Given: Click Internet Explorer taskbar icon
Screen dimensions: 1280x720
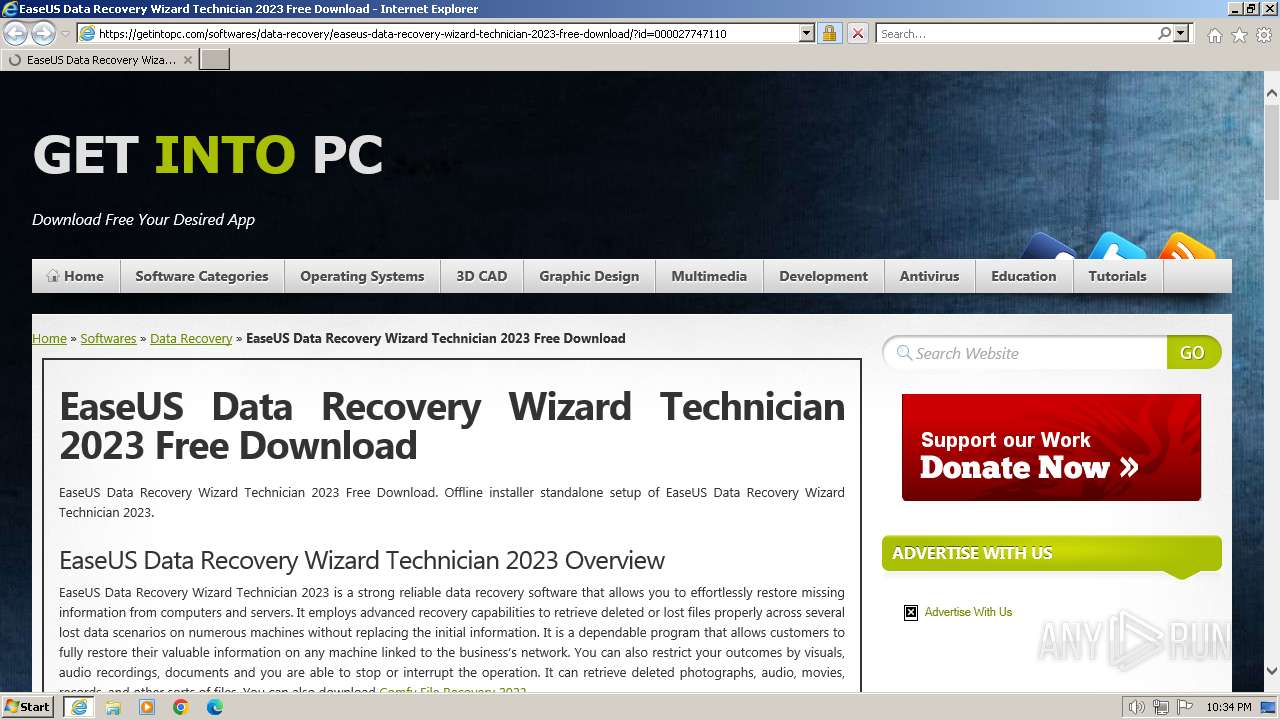Looking at the screenshot, I should pyautogui.click(x=79, y=707).
